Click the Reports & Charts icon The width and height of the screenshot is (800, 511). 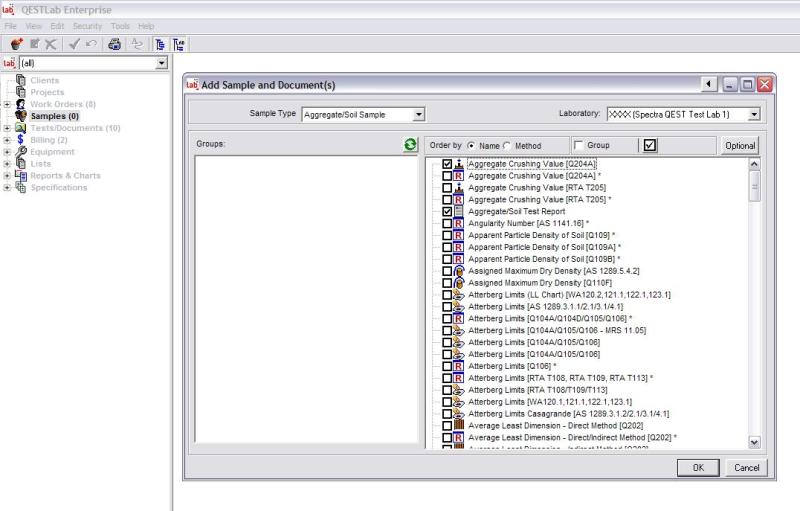[x=21, y=176]
